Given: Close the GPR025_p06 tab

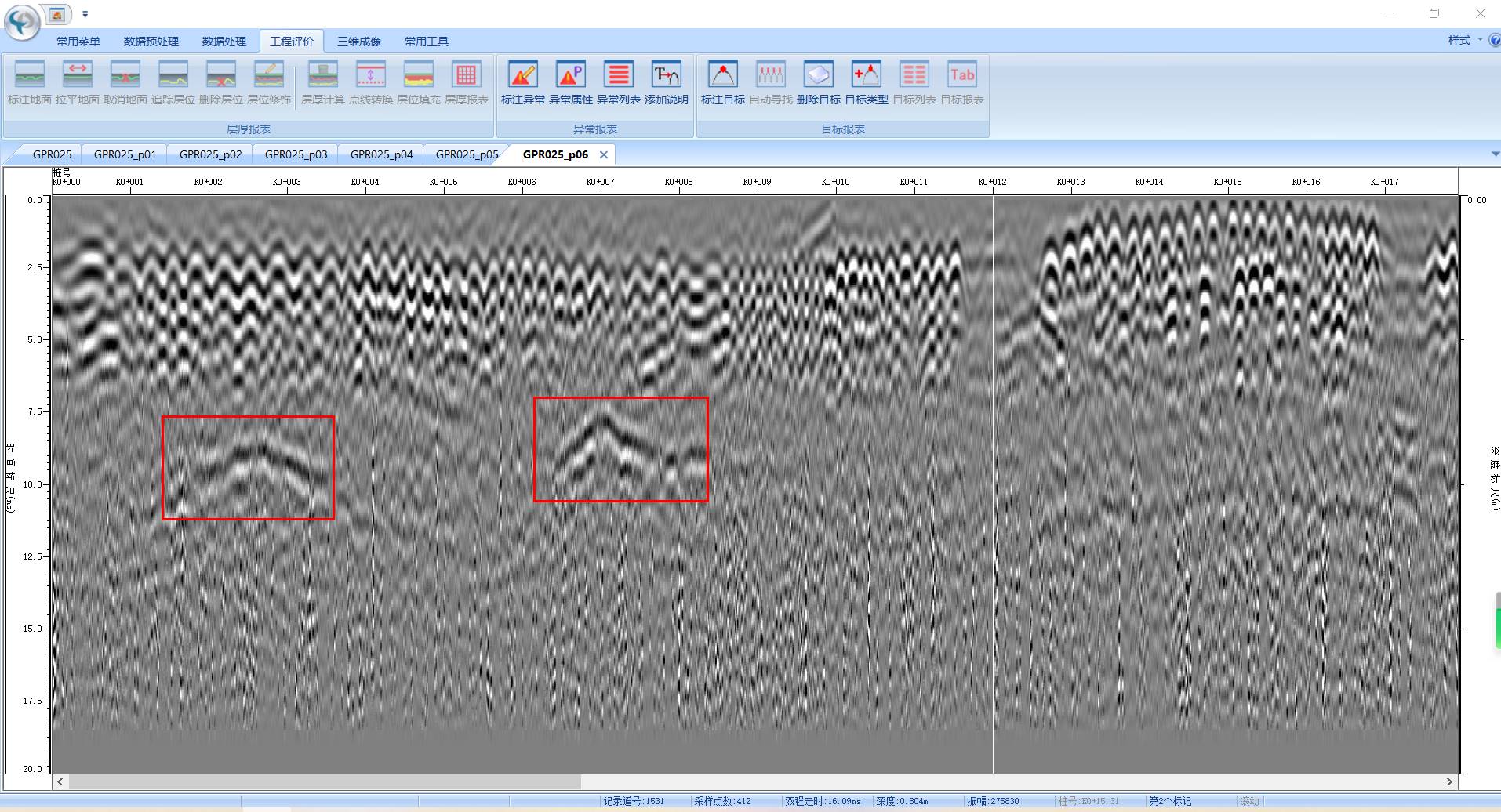Looking at the screenshot, I should click(x=604, y=155).
